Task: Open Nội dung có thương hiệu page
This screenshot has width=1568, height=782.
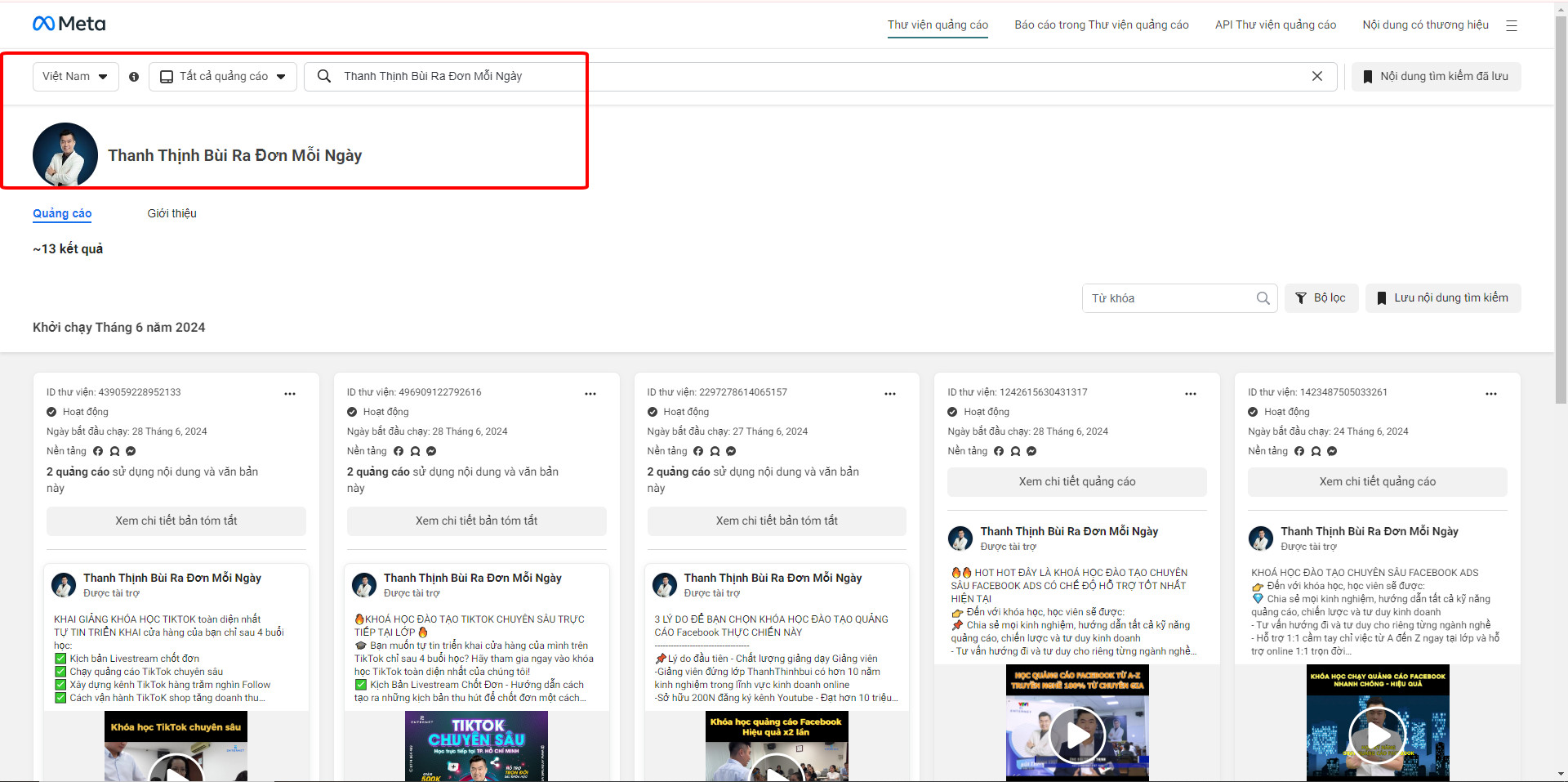Action: [1426, 25]
